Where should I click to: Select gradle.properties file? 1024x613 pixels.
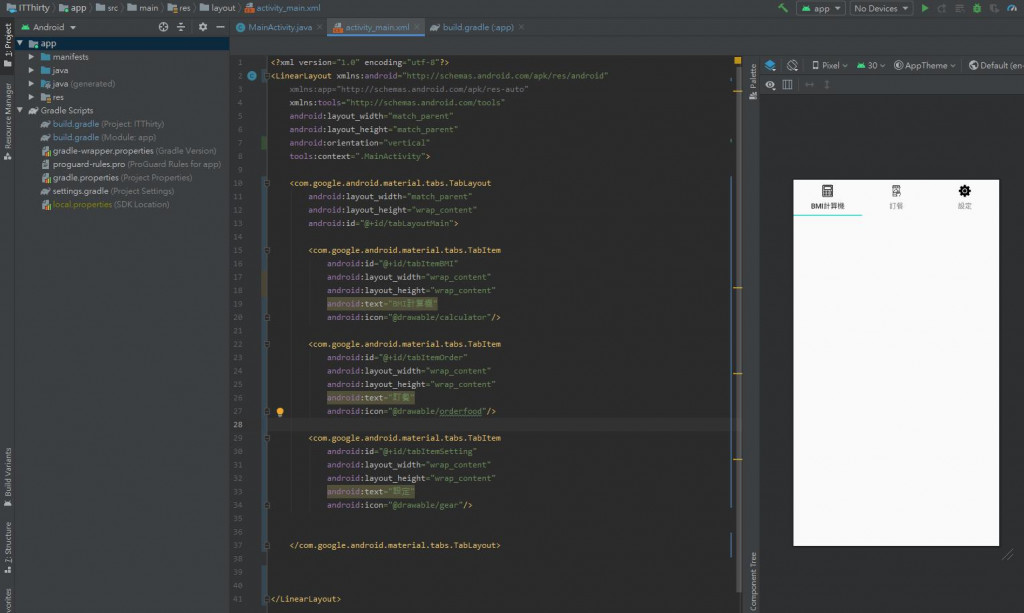pyautogui.click(x=116, y=178)
